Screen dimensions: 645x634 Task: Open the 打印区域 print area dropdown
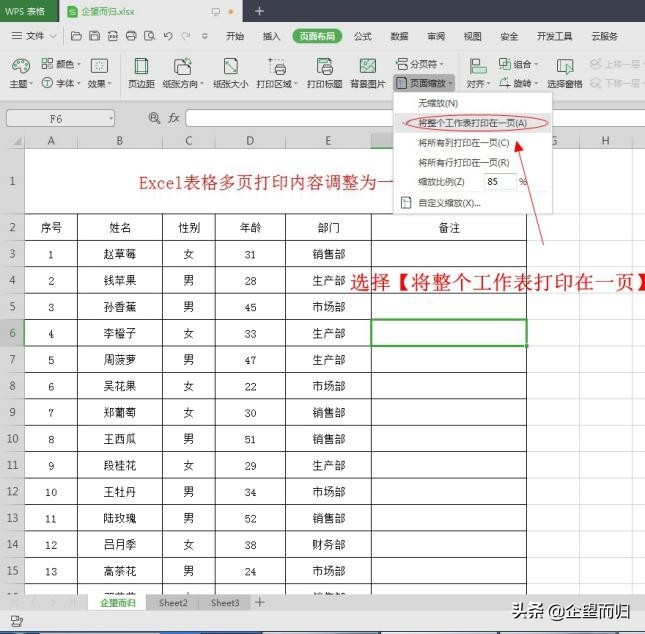coord(277,73)
